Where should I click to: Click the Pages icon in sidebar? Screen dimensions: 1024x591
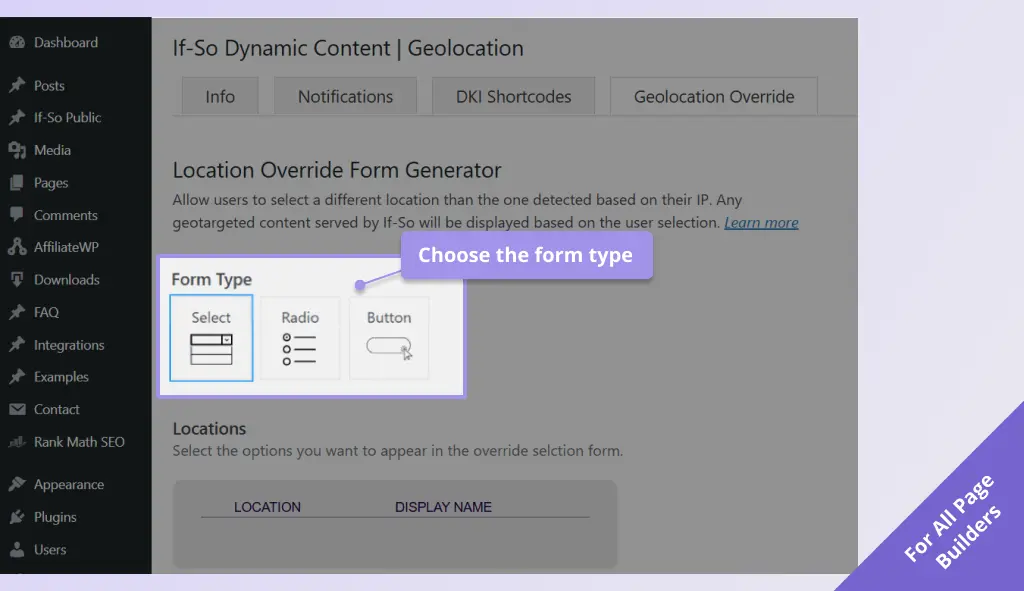[x=17, y=183]
